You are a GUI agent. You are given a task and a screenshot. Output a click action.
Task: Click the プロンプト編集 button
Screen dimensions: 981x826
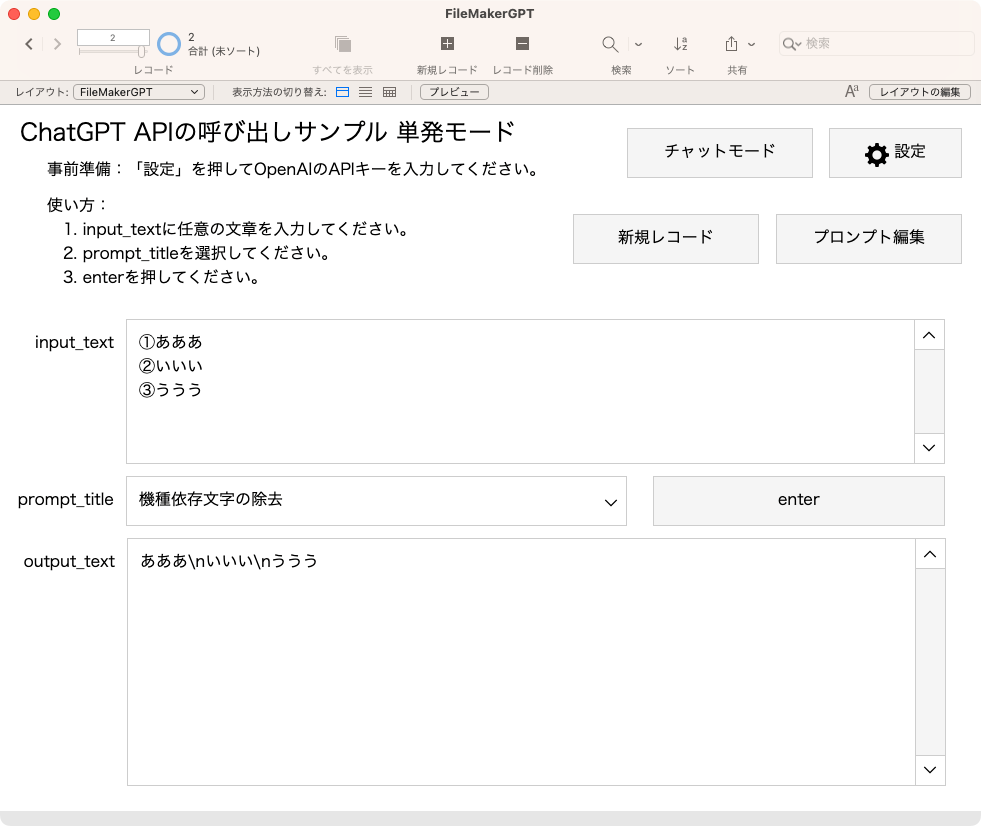pyautogui.click(x=868, y=238)
